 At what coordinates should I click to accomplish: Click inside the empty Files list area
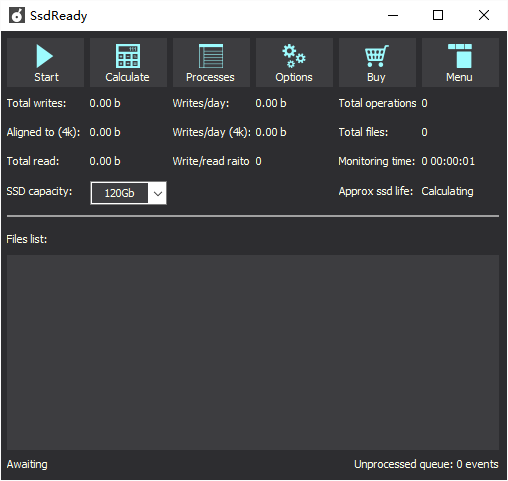tap(253, 352)
